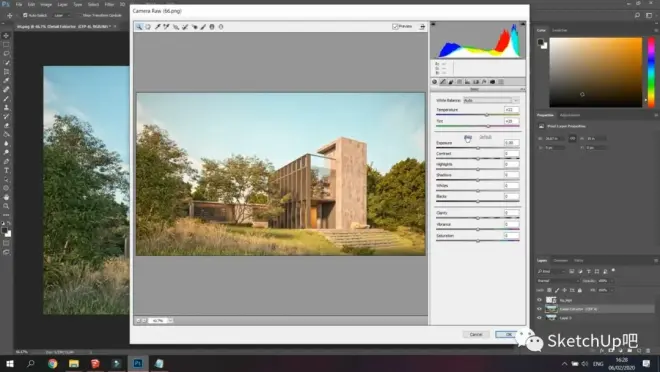Select the Lasso tool in Photoshop toolbar

click(x=6, y=53)
